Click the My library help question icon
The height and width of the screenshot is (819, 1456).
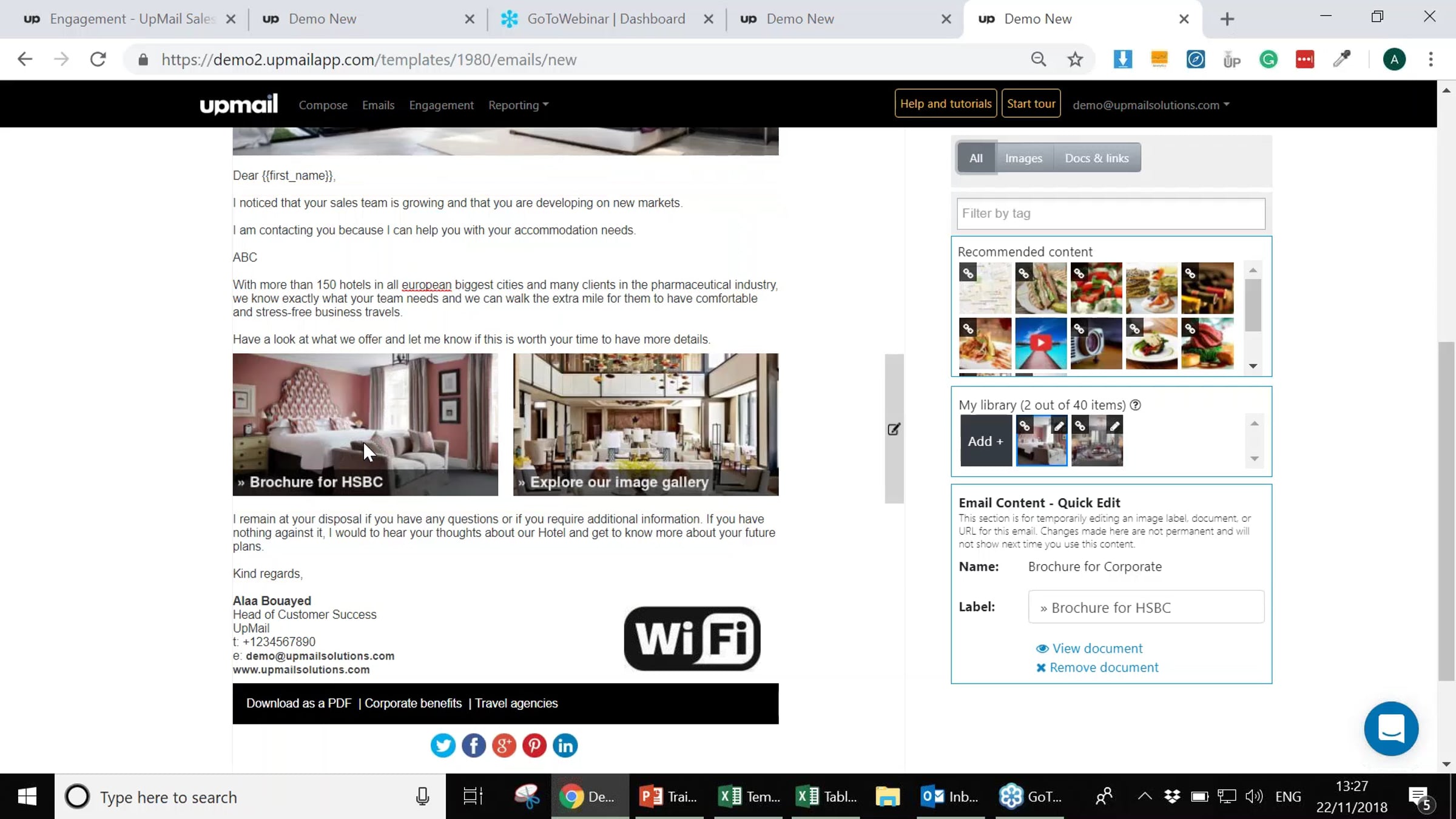[x=1136, y=405]
